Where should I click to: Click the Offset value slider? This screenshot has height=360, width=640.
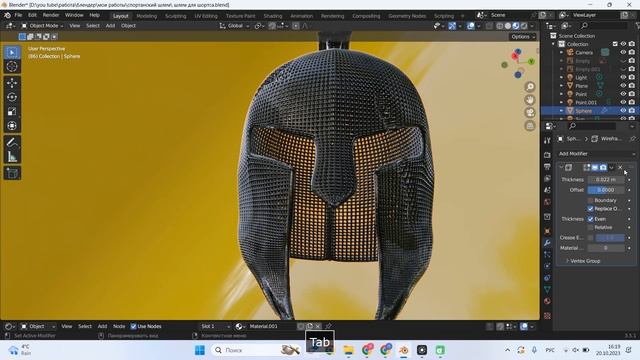[606, 190]
